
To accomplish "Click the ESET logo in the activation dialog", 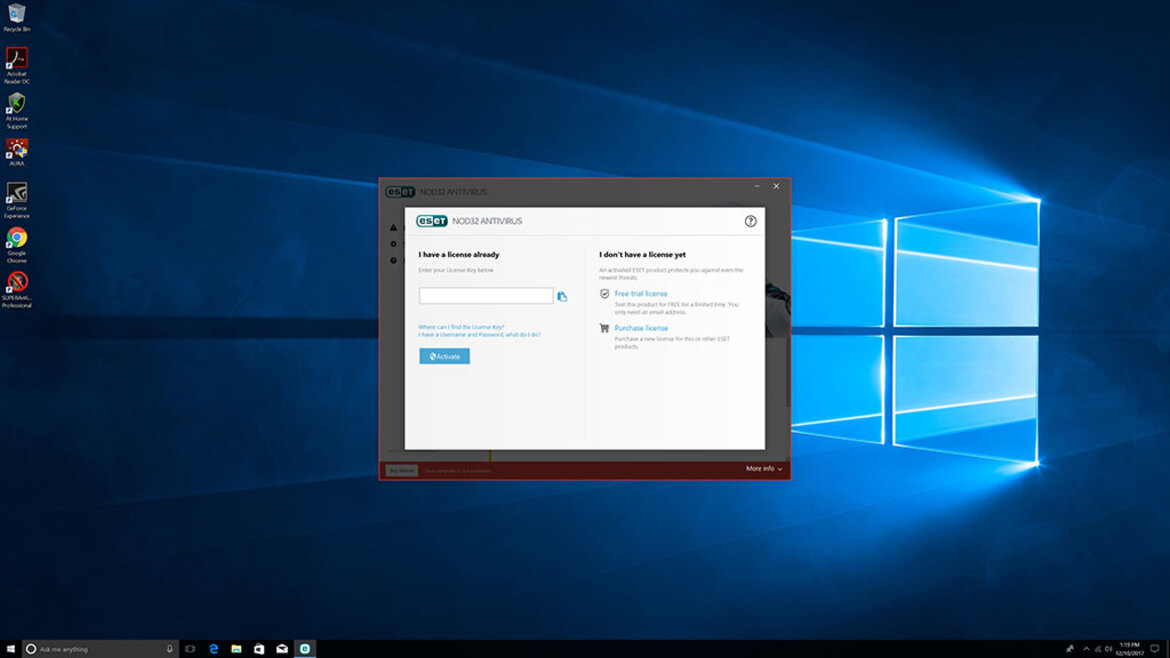I will coord(431,221).
